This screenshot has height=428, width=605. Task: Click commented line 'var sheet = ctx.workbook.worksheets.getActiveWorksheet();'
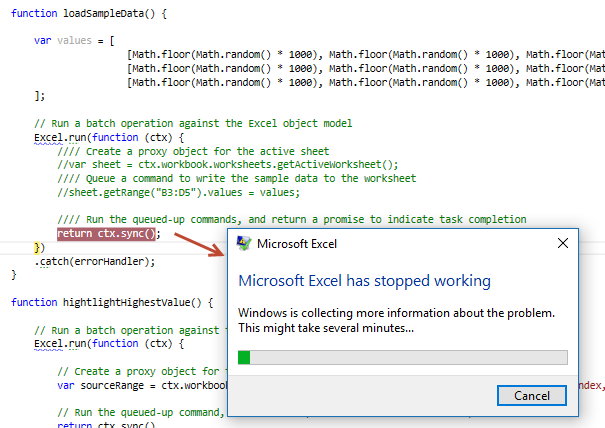click(228, 165)
